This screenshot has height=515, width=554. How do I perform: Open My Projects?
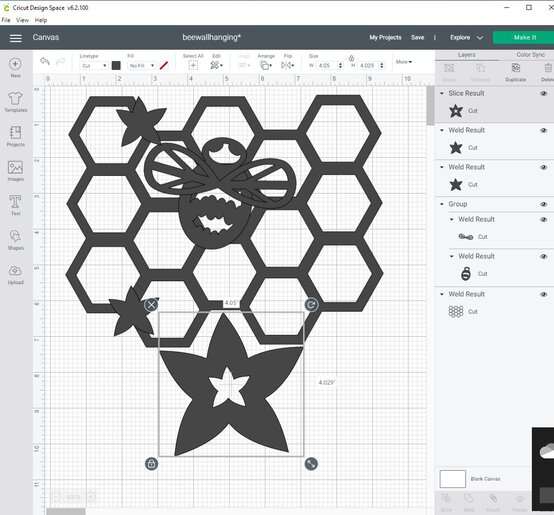point(385,37)
